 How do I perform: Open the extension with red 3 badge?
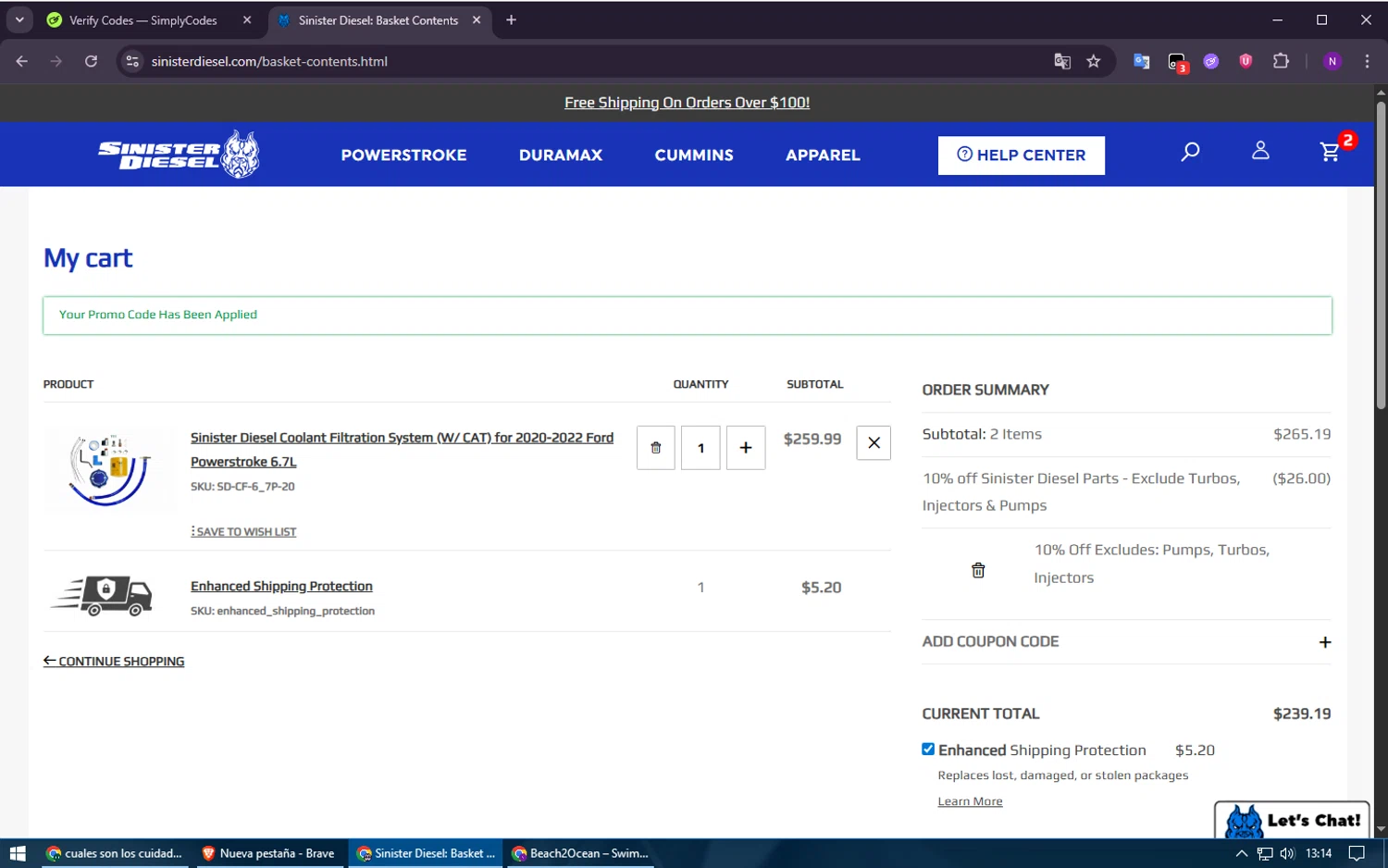[x=1177, y=62]
